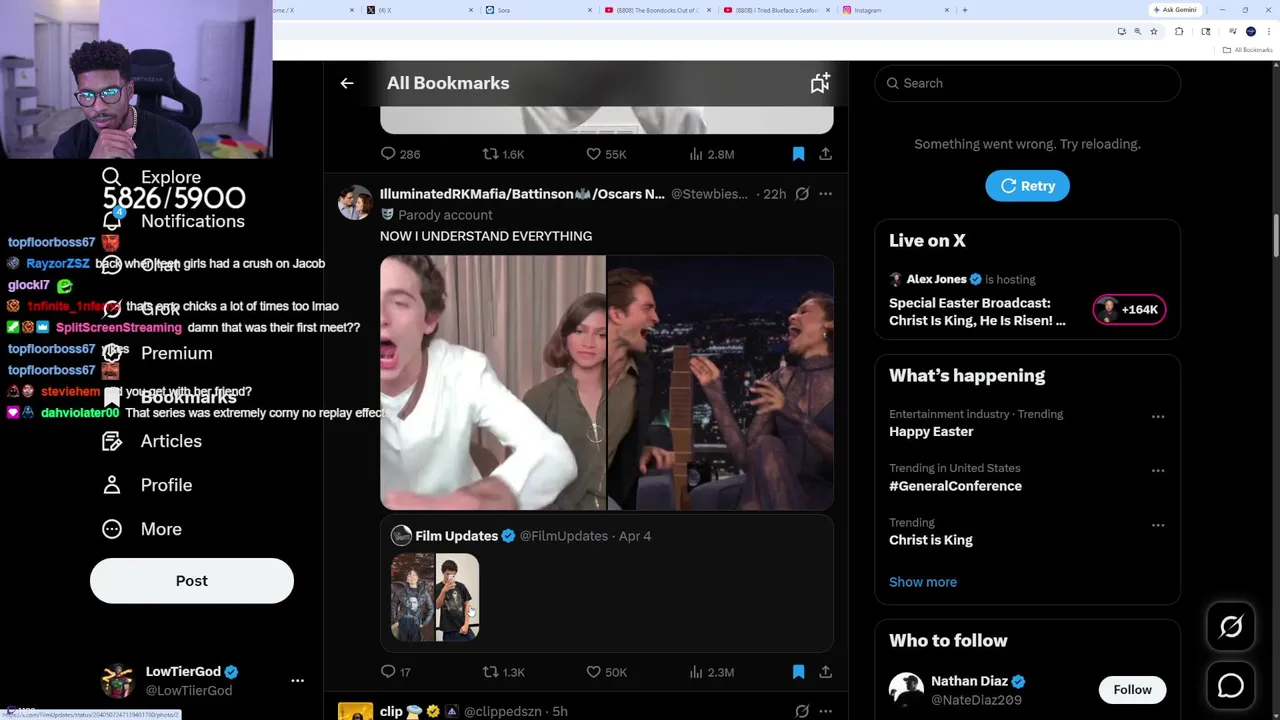1280x720 pixels.
Task: Show more trending topics
Action: tap(923, 582)
